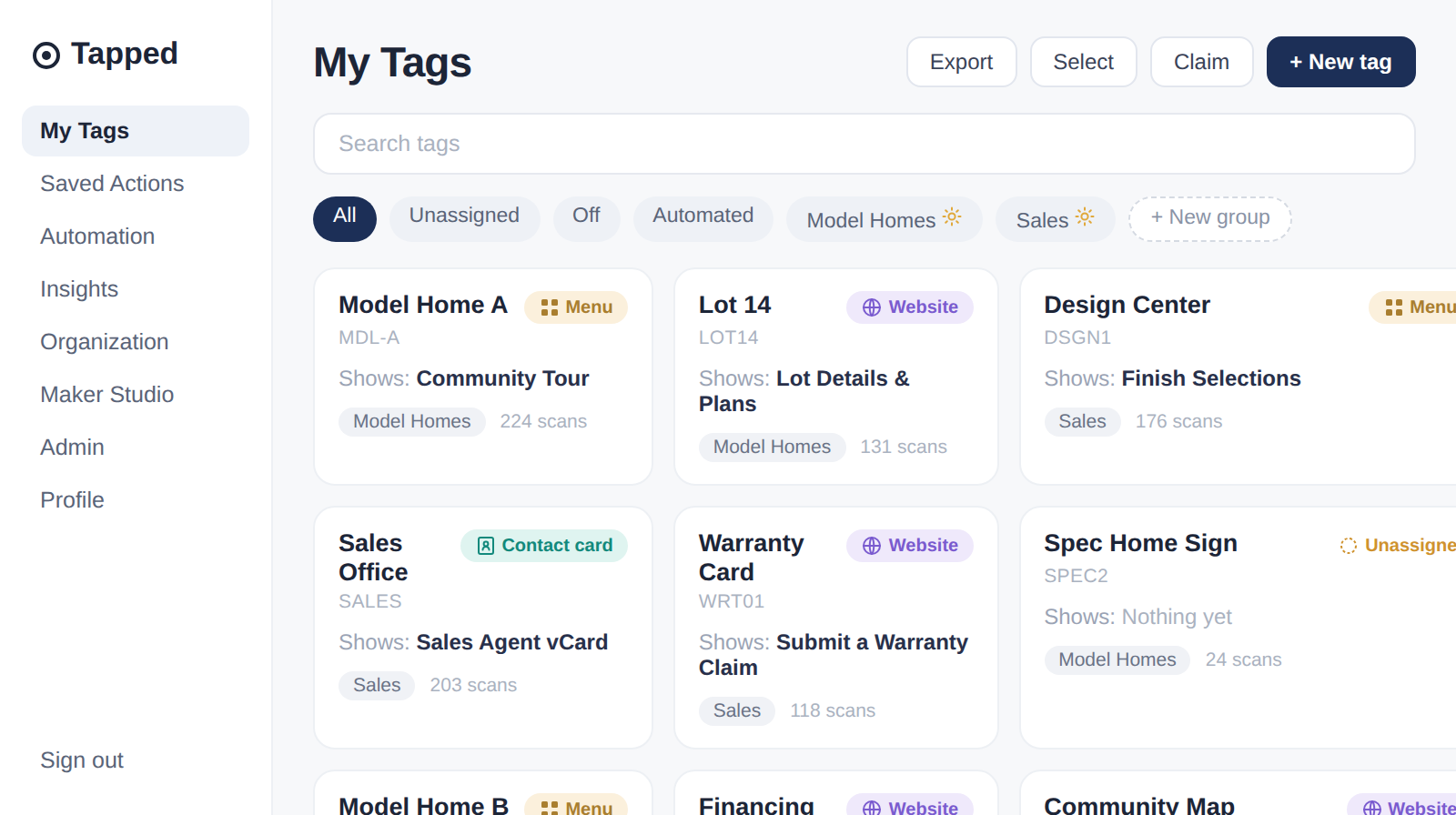Click the contact card icon on Sales Office
The height and width of the screenshot is (815, 1456).
click(x=486, y=546)
